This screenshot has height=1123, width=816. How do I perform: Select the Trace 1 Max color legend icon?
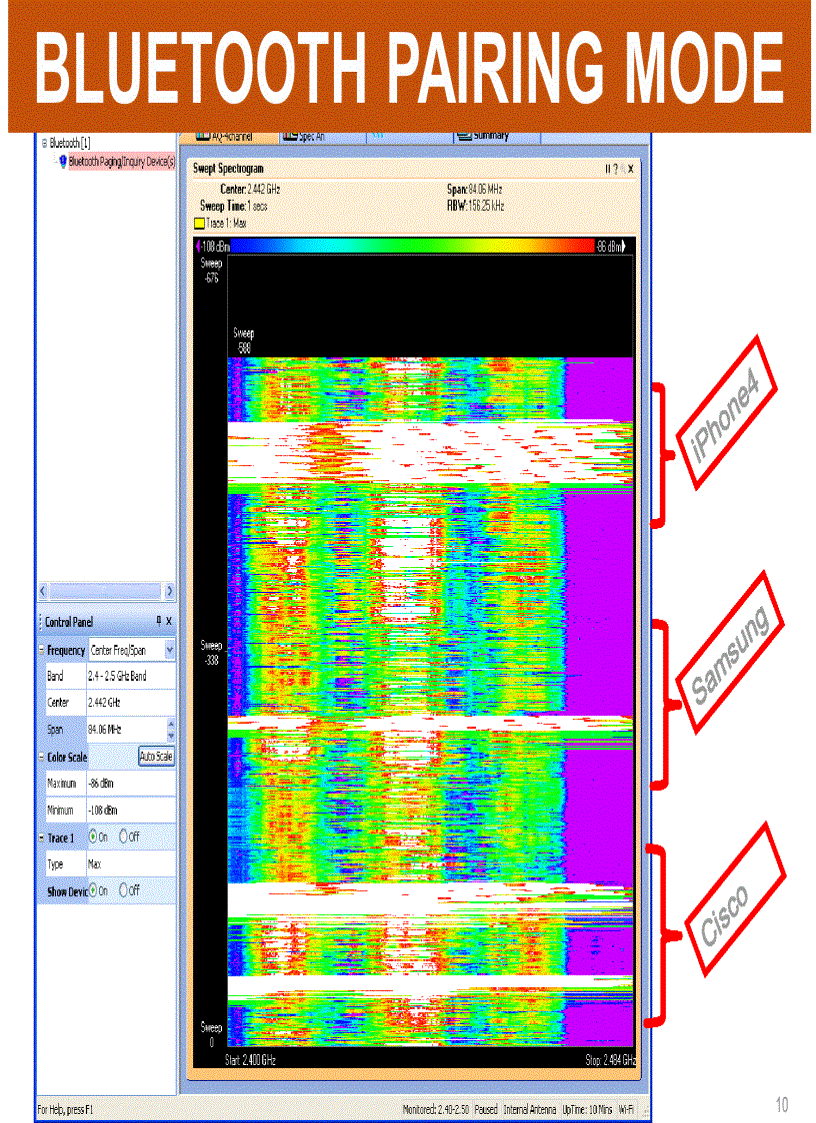pyautogui.click(x=198, y=224)
